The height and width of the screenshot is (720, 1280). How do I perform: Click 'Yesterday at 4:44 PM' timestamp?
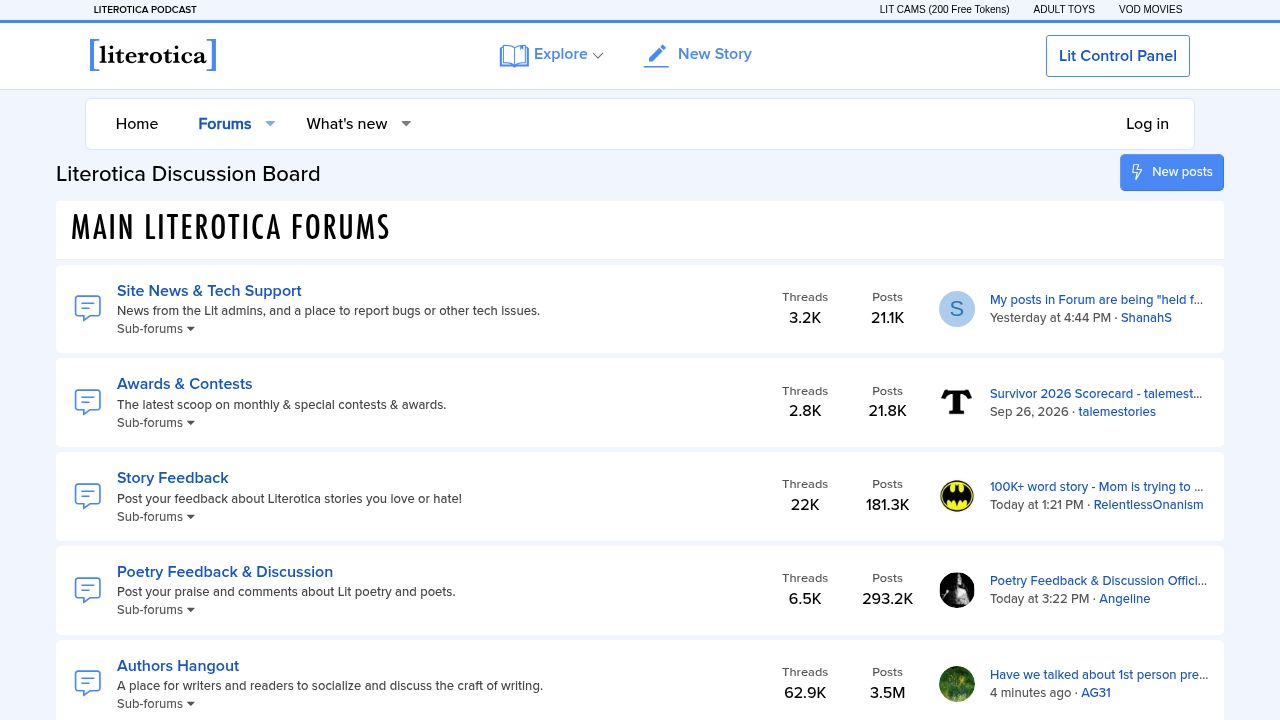click(1050, 318)
